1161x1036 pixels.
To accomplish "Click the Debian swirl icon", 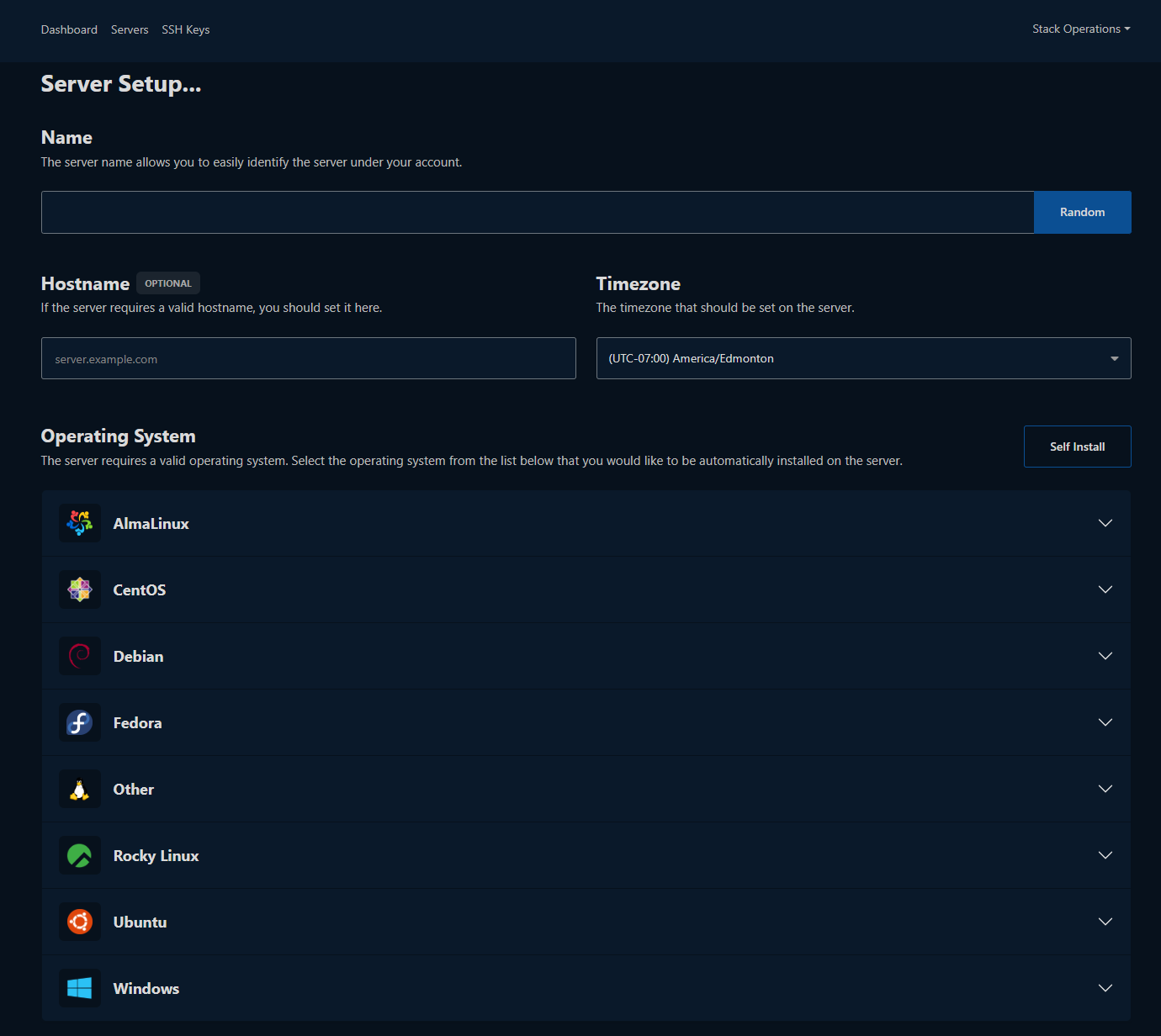I will (x=80, y=656).
